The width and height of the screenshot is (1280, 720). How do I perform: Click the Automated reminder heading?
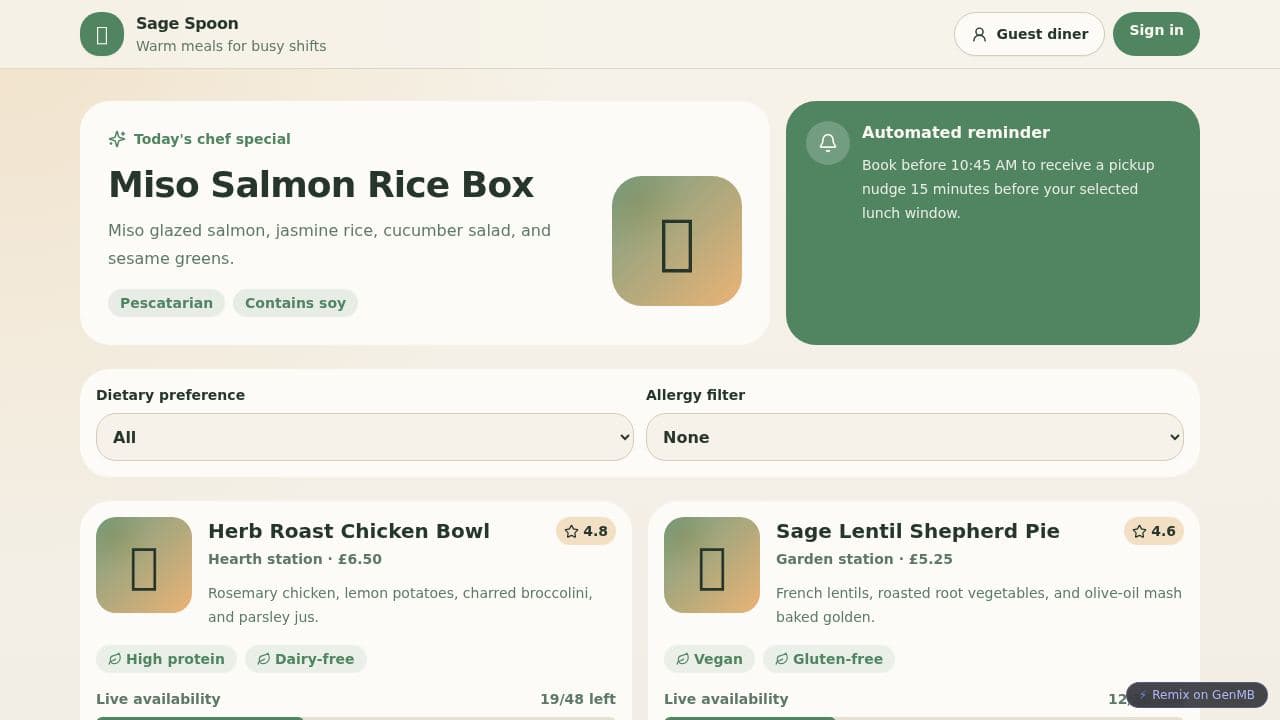pyautogui.click(x=956, y=132)
